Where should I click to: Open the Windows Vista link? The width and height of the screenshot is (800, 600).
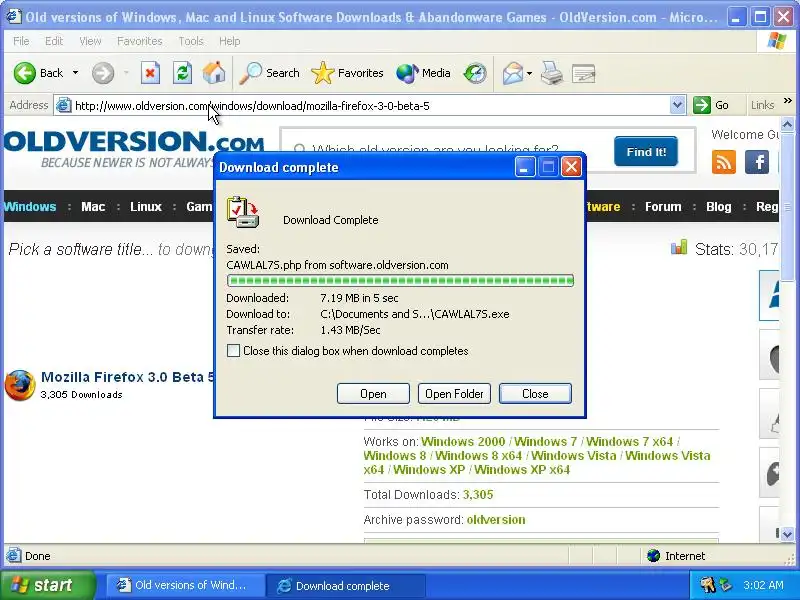click(573, 456)
